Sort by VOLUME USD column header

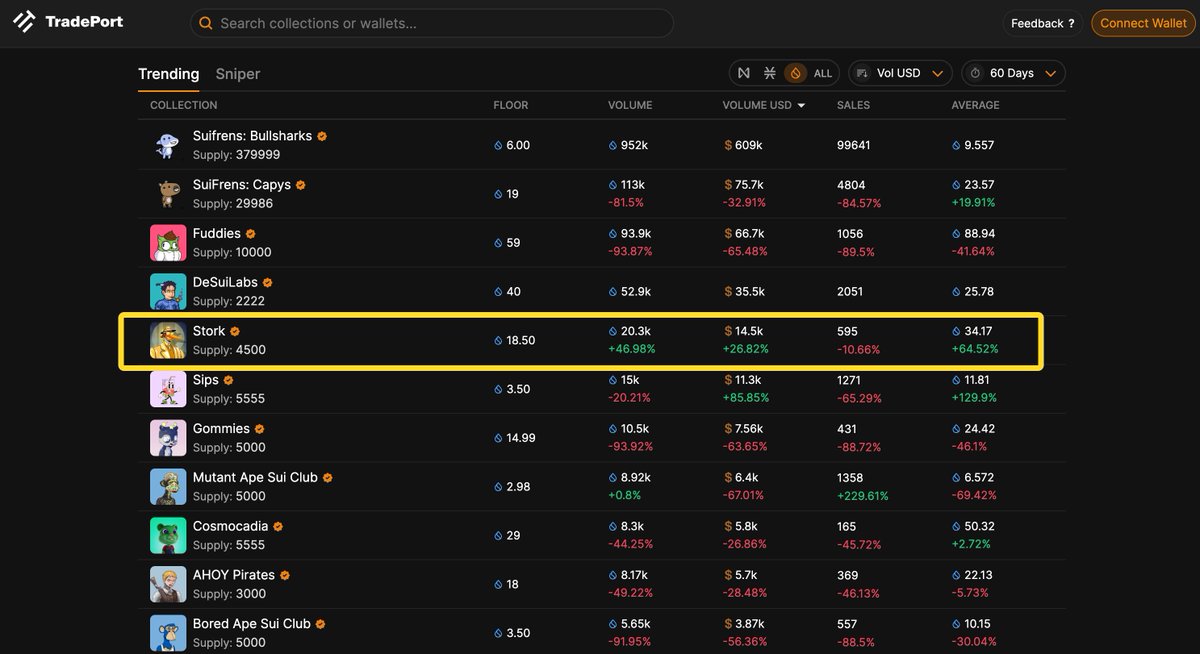click(x=764, y=105)
